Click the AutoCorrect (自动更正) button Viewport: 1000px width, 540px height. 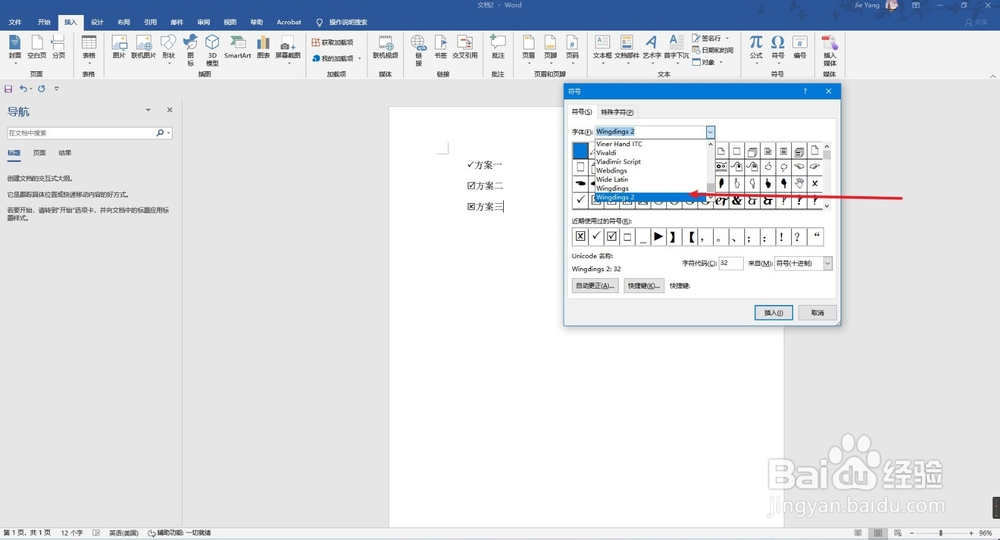pyautogui.click(x=595, y=286)
